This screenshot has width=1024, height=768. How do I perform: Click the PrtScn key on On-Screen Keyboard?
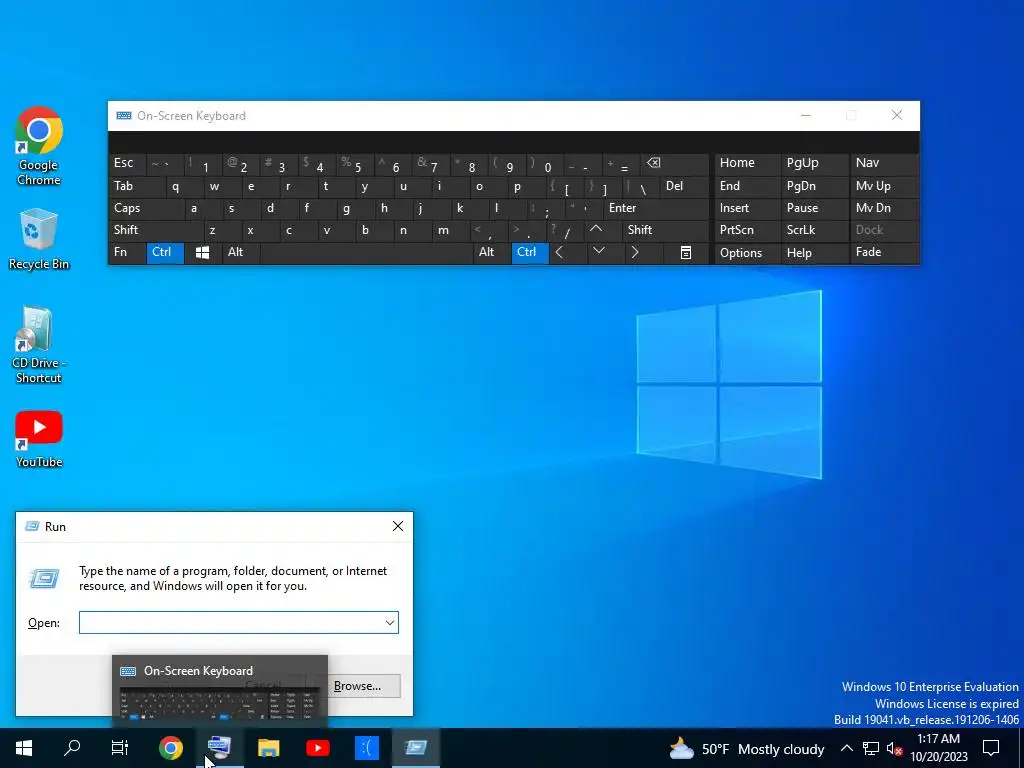(748, 230)
